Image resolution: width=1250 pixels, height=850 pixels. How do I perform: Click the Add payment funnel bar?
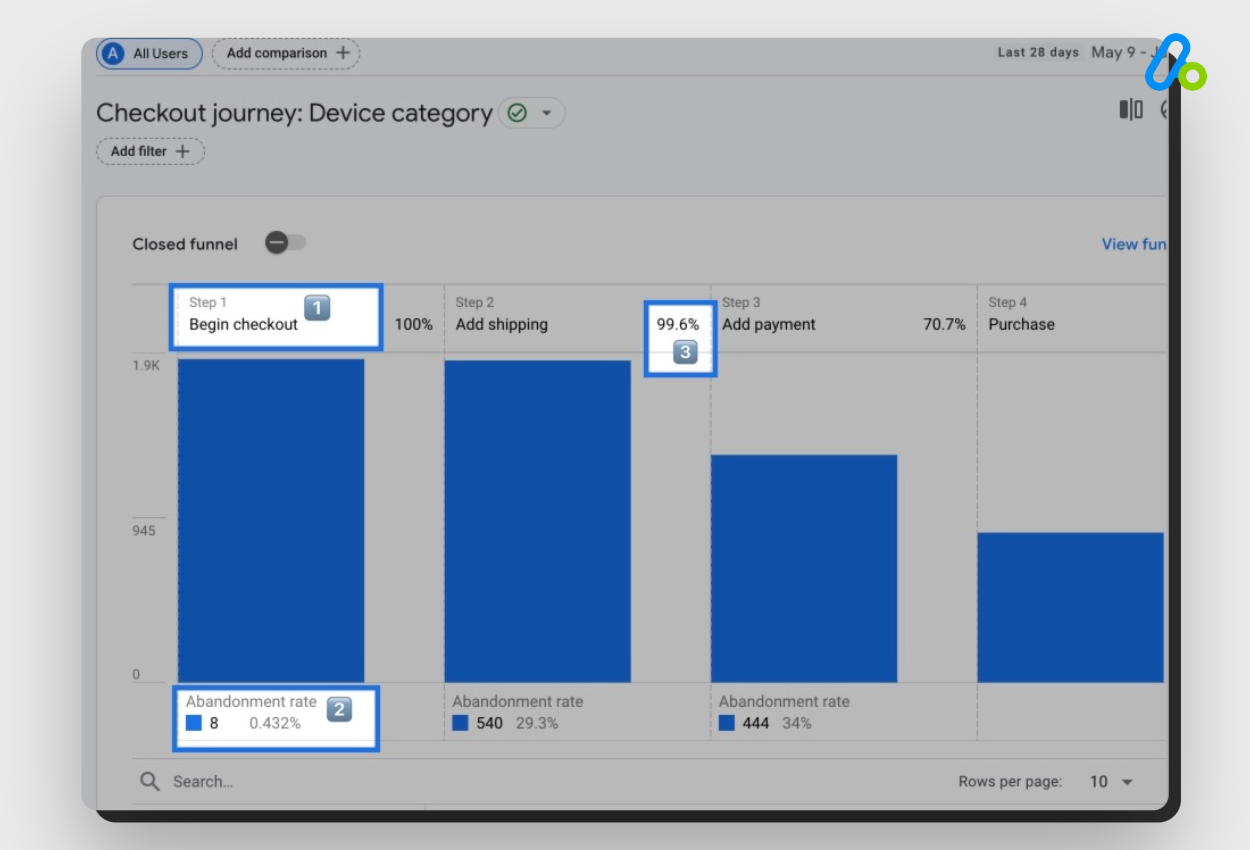(x=804, y=568)
